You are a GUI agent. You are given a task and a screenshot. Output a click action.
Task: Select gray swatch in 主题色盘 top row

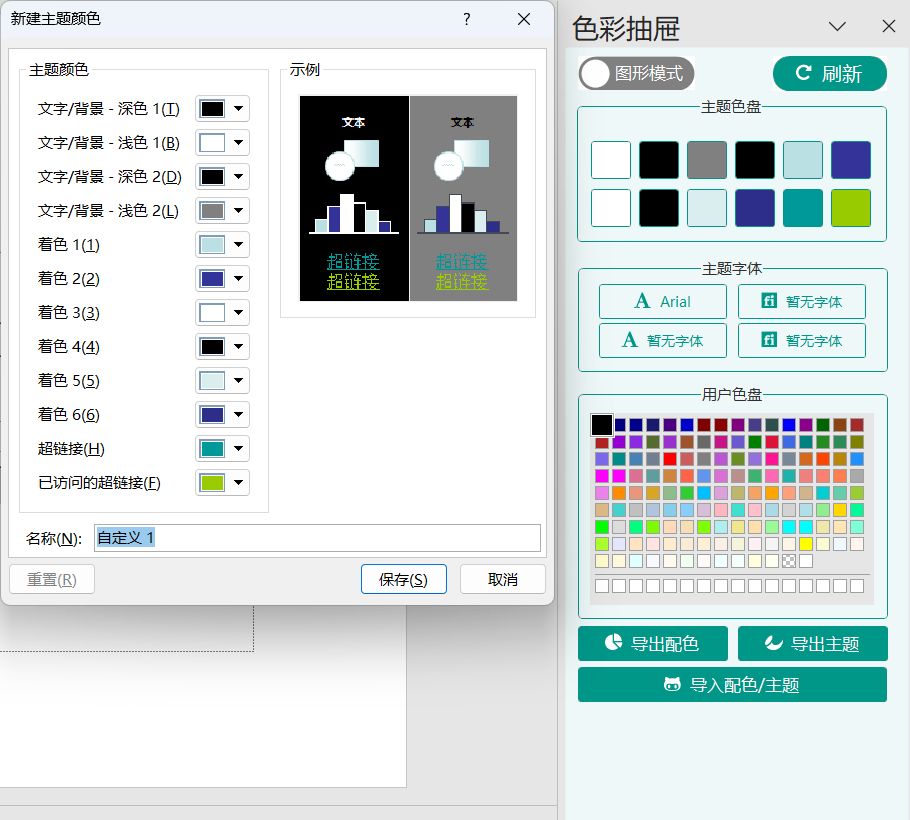pos(707,160)
